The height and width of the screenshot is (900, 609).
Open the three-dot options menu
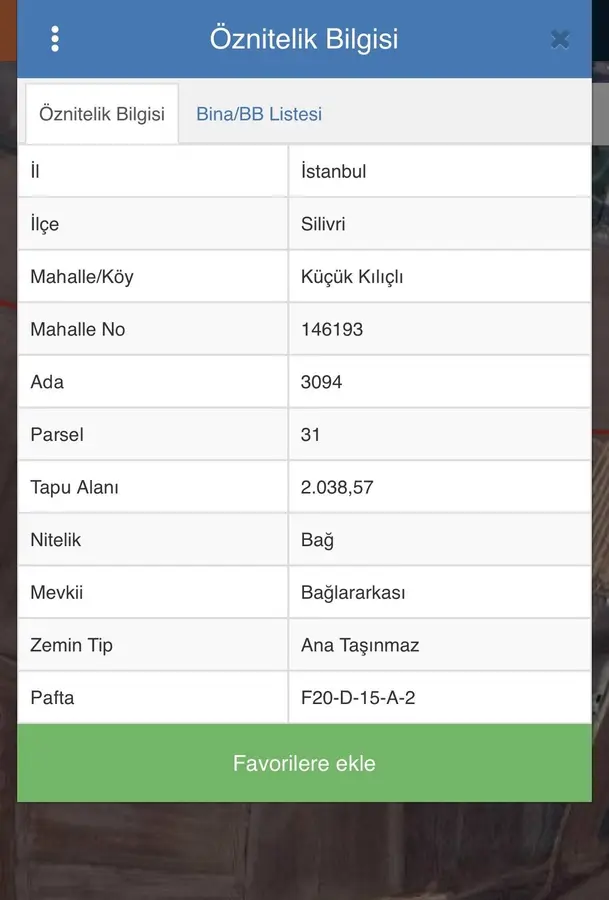tap(55, 39)
